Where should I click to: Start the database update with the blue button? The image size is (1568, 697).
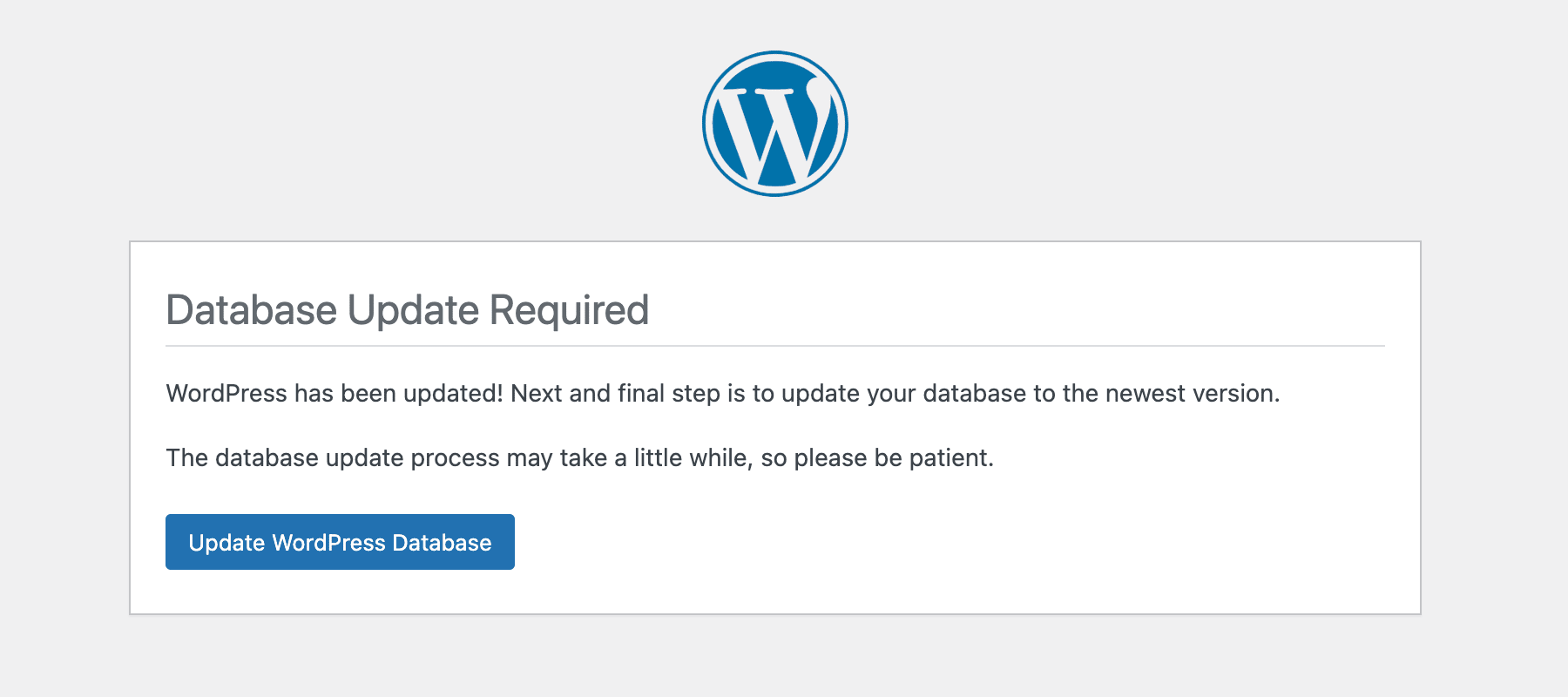pos(340,542)
